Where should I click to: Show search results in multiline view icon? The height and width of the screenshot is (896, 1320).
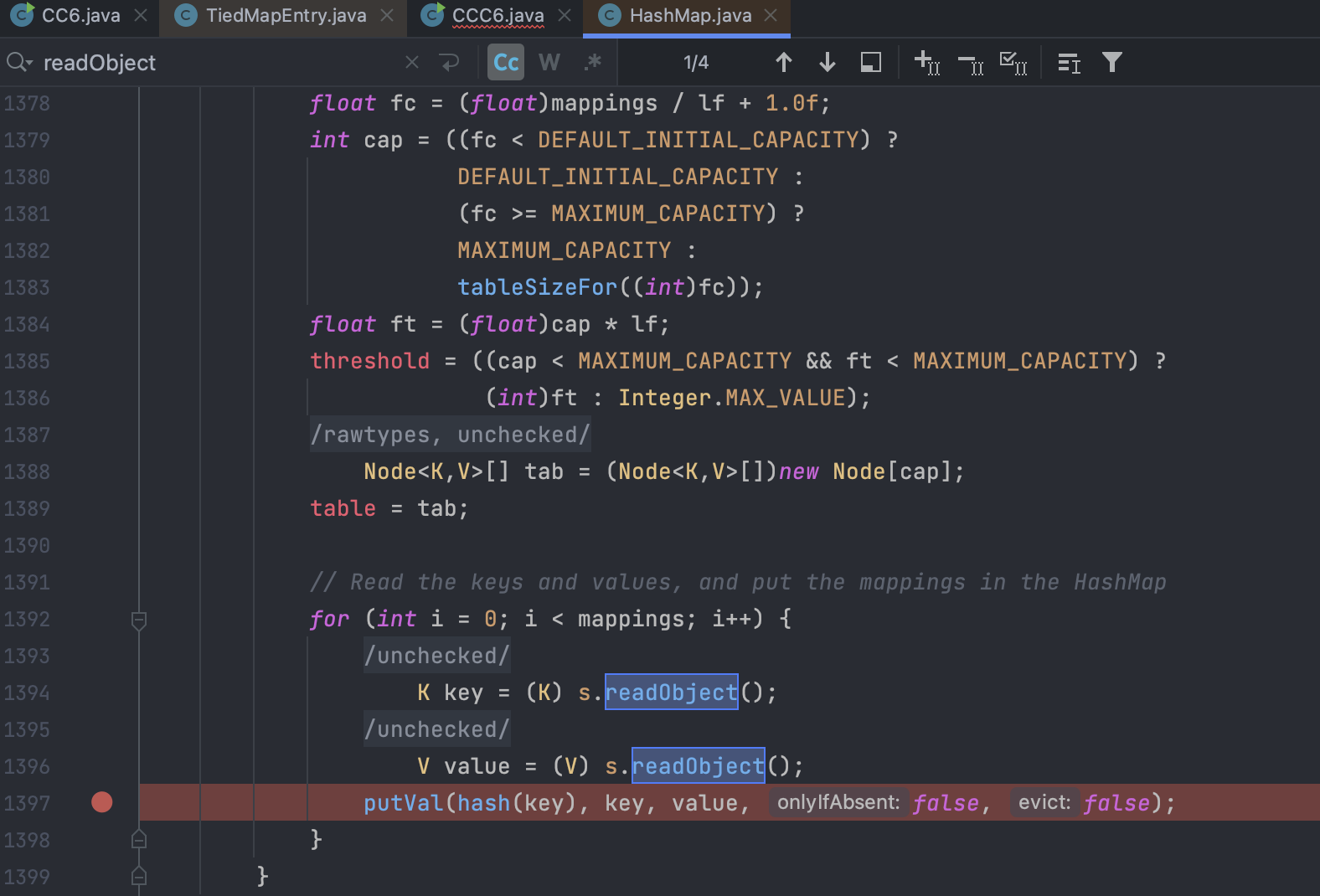tap(1069, 63)
